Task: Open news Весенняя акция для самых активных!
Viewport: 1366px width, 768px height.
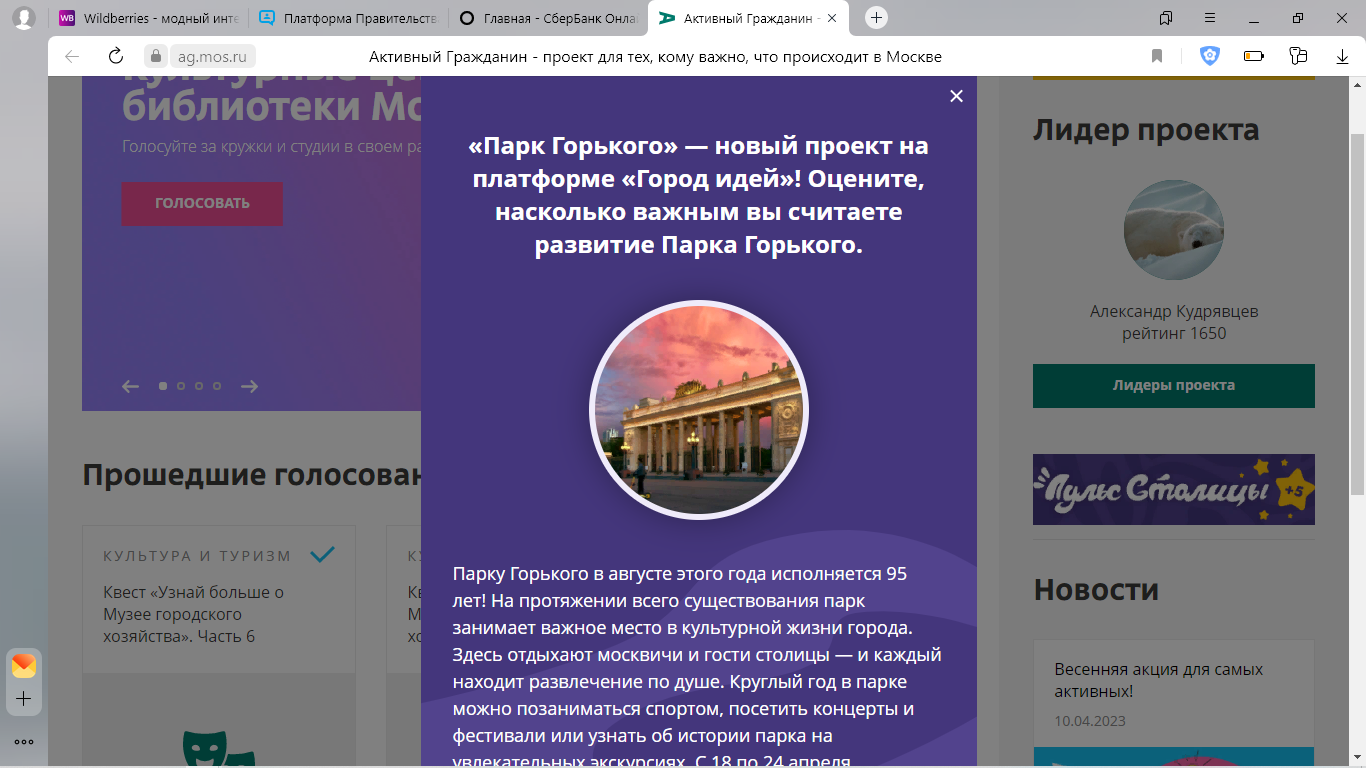Action: click(x=1159, y=680)
